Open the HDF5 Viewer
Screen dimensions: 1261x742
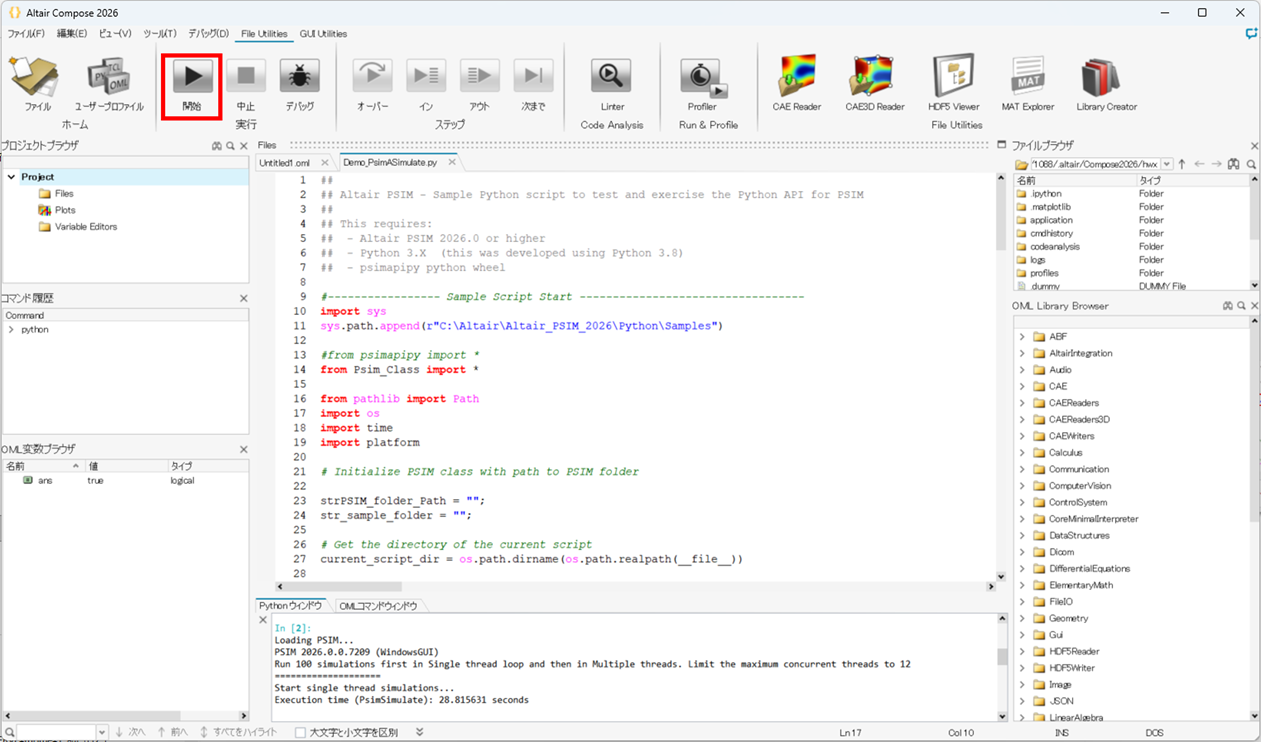pyautogui.click(x=953, y=78)
